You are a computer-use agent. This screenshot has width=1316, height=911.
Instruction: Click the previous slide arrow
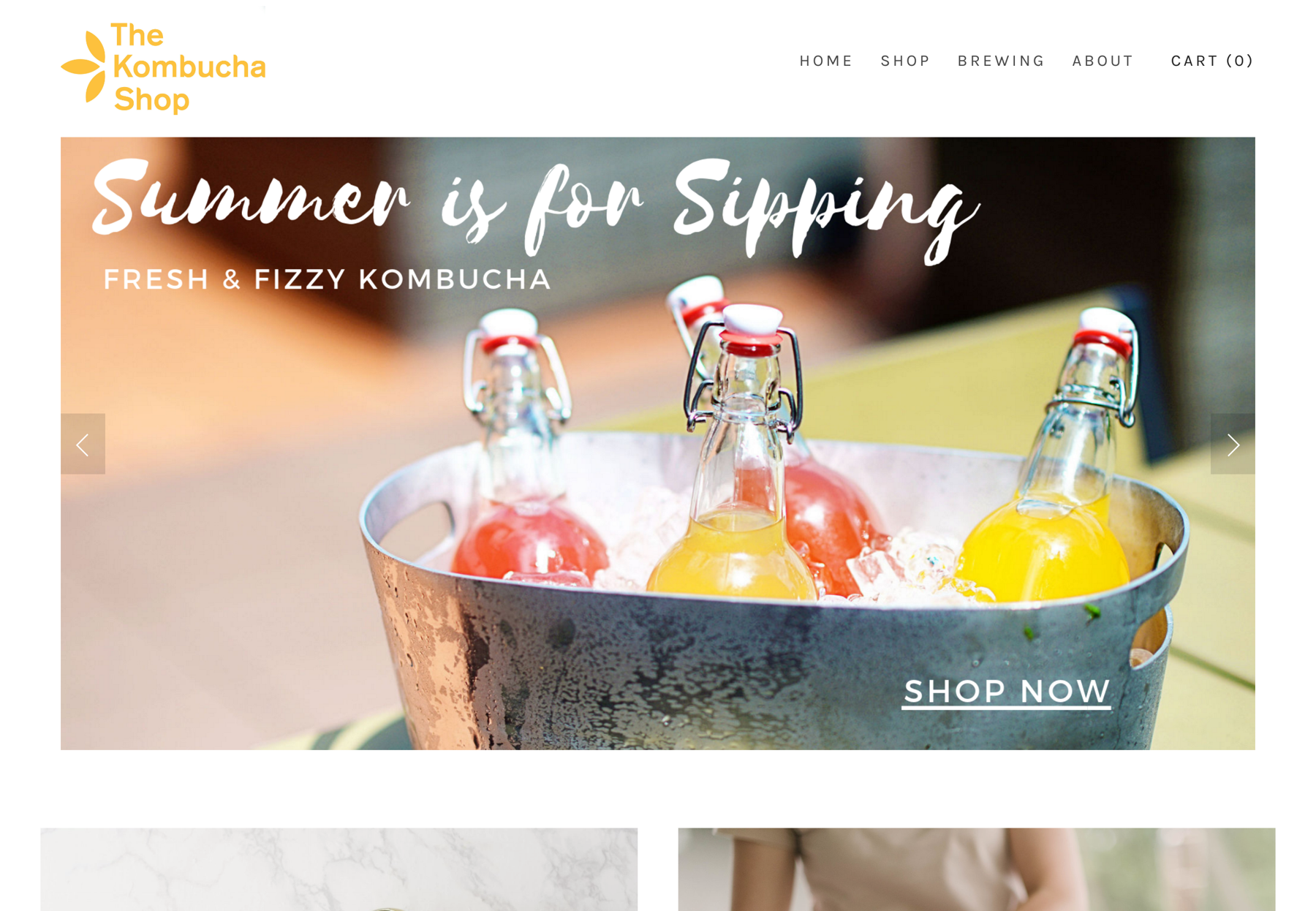(x=83, y=444)
